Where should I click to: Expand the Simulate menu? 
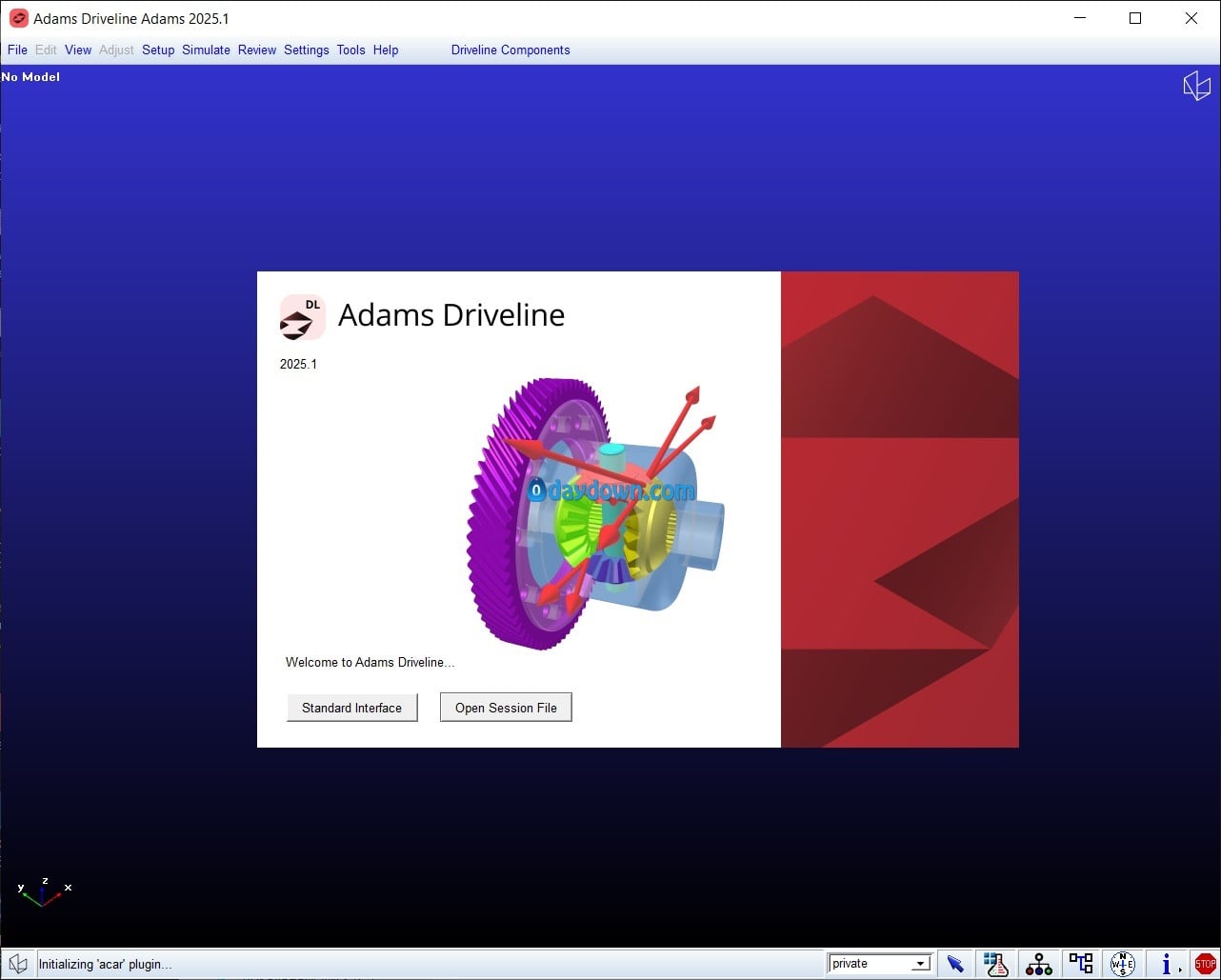pos(206,50)
